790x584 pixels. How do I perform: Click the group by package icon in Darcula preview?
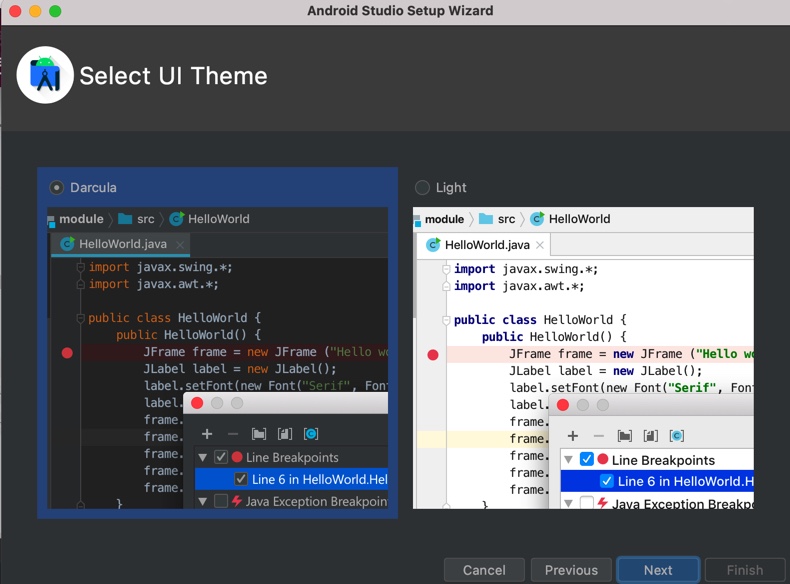[259, 434]
